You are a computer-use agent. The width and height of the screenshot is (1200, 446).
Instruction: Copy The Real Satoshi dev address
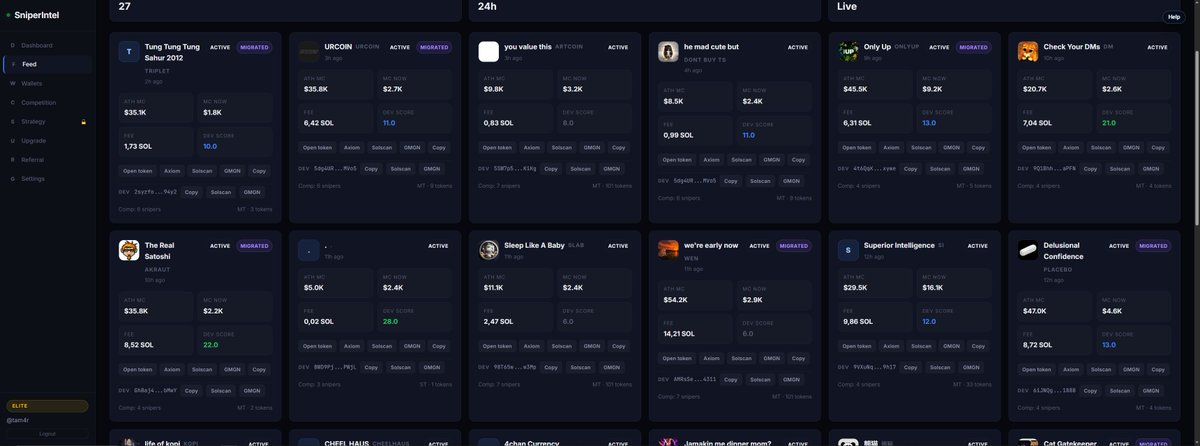[191, 390]
